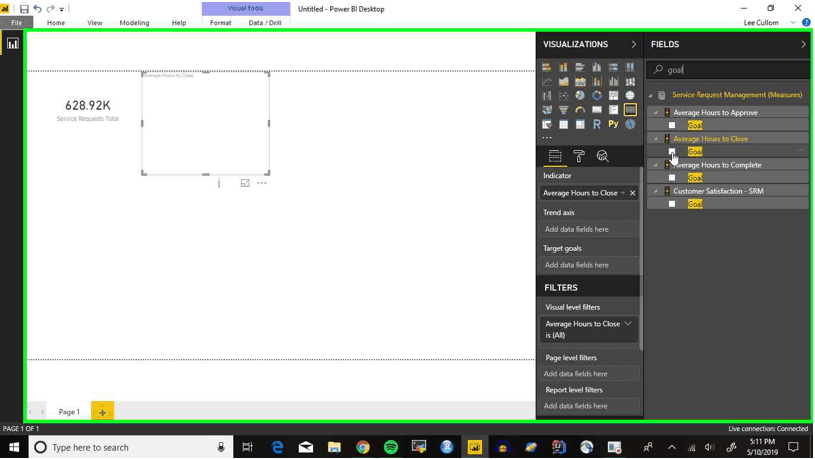Add a new report page

coord(102,412)
